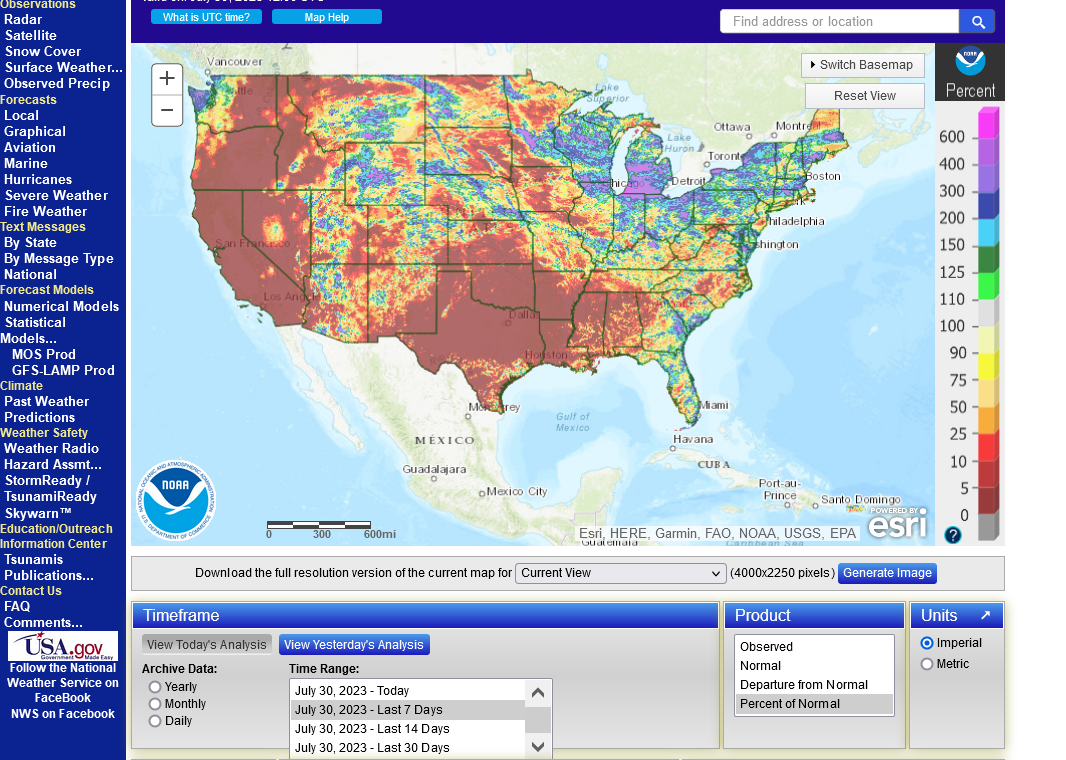The image size is (1066, 760).
Task: Open the Current View download dropdown
Action: 621,573
